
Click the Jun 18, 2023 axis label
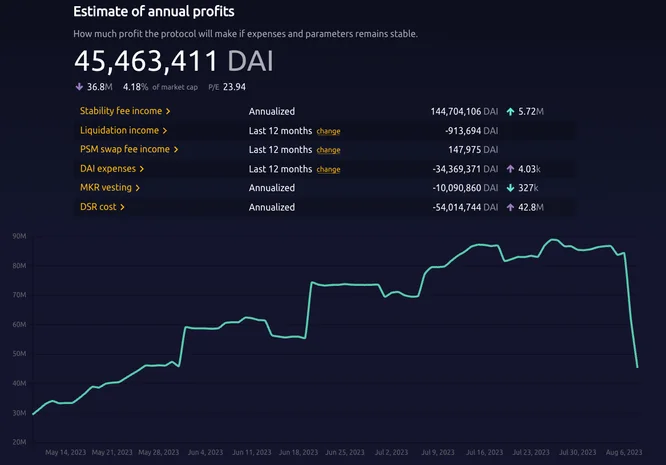tap(298, 452)
